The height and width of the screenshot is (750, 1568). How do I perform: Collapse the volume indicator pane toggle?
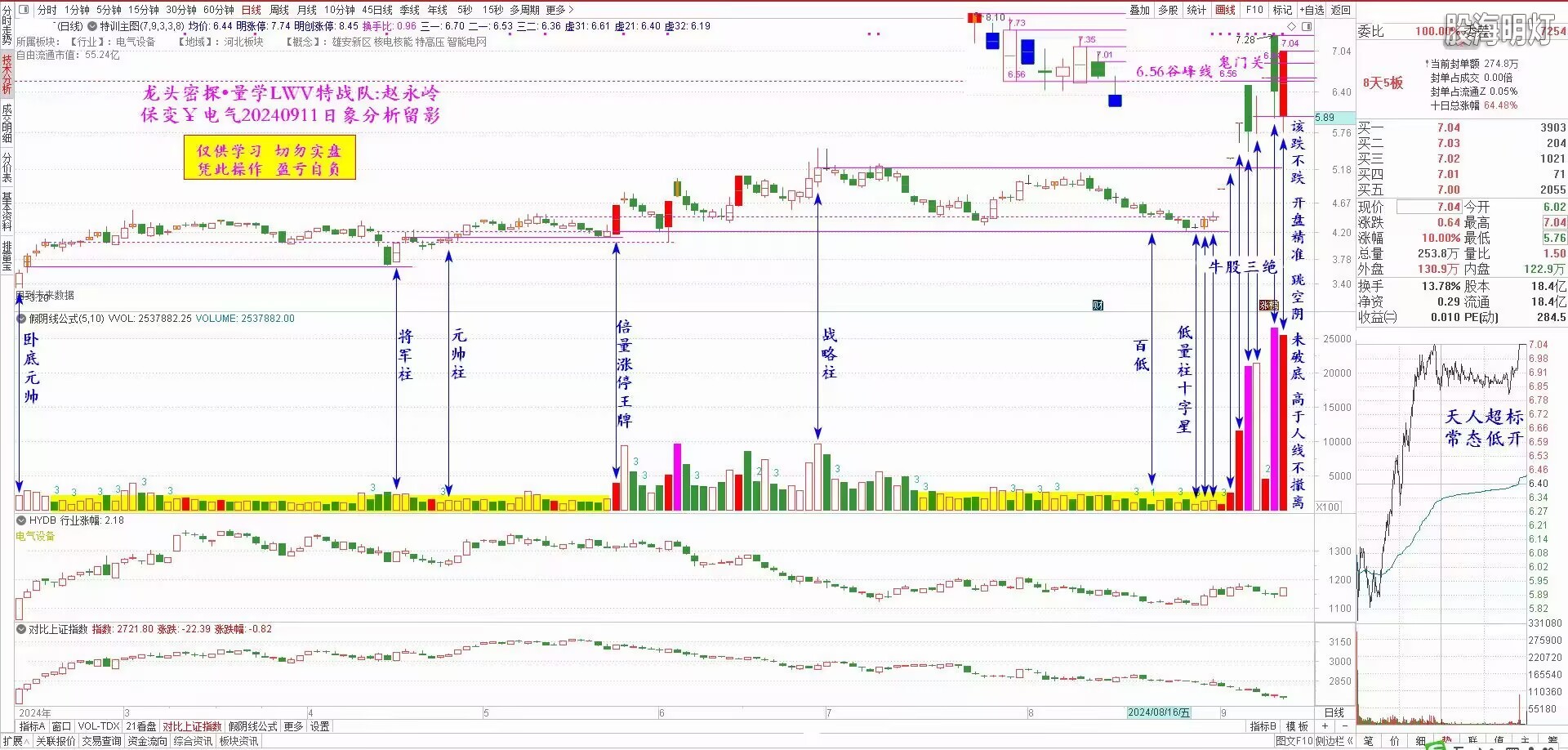tap(21, 319)
